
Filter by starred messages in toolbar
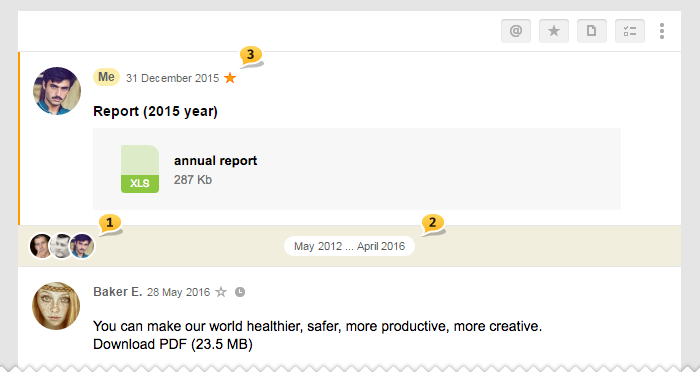click(554, 31)
